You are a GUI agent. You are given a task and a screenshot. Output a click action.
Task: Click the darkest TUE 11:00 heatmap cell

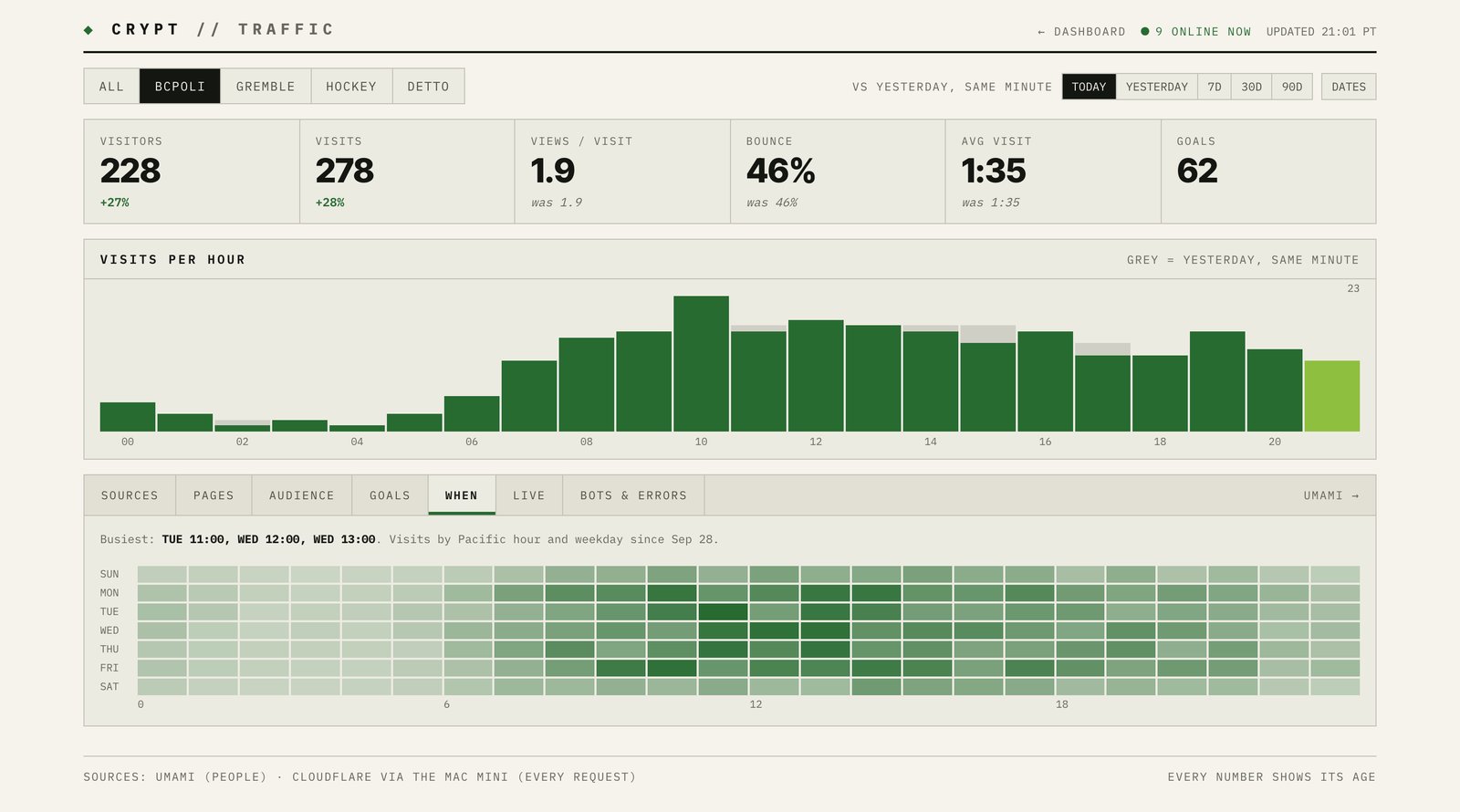point(724,611)
